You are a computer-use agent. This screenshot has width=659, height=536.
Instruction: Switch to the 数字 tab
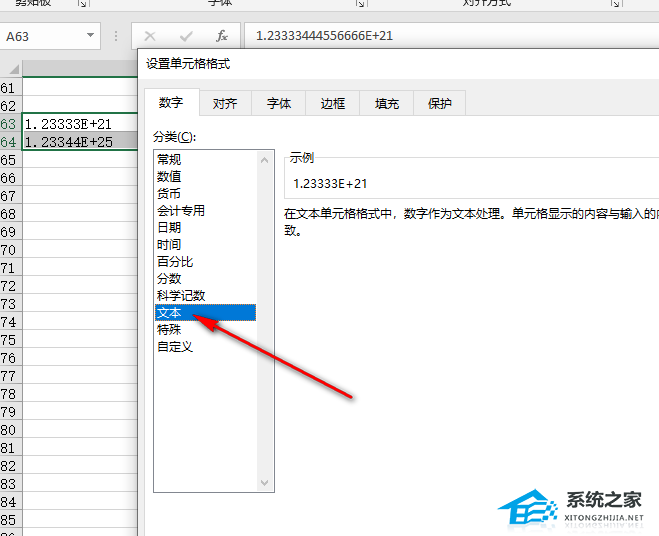click(x=171, y=103)
